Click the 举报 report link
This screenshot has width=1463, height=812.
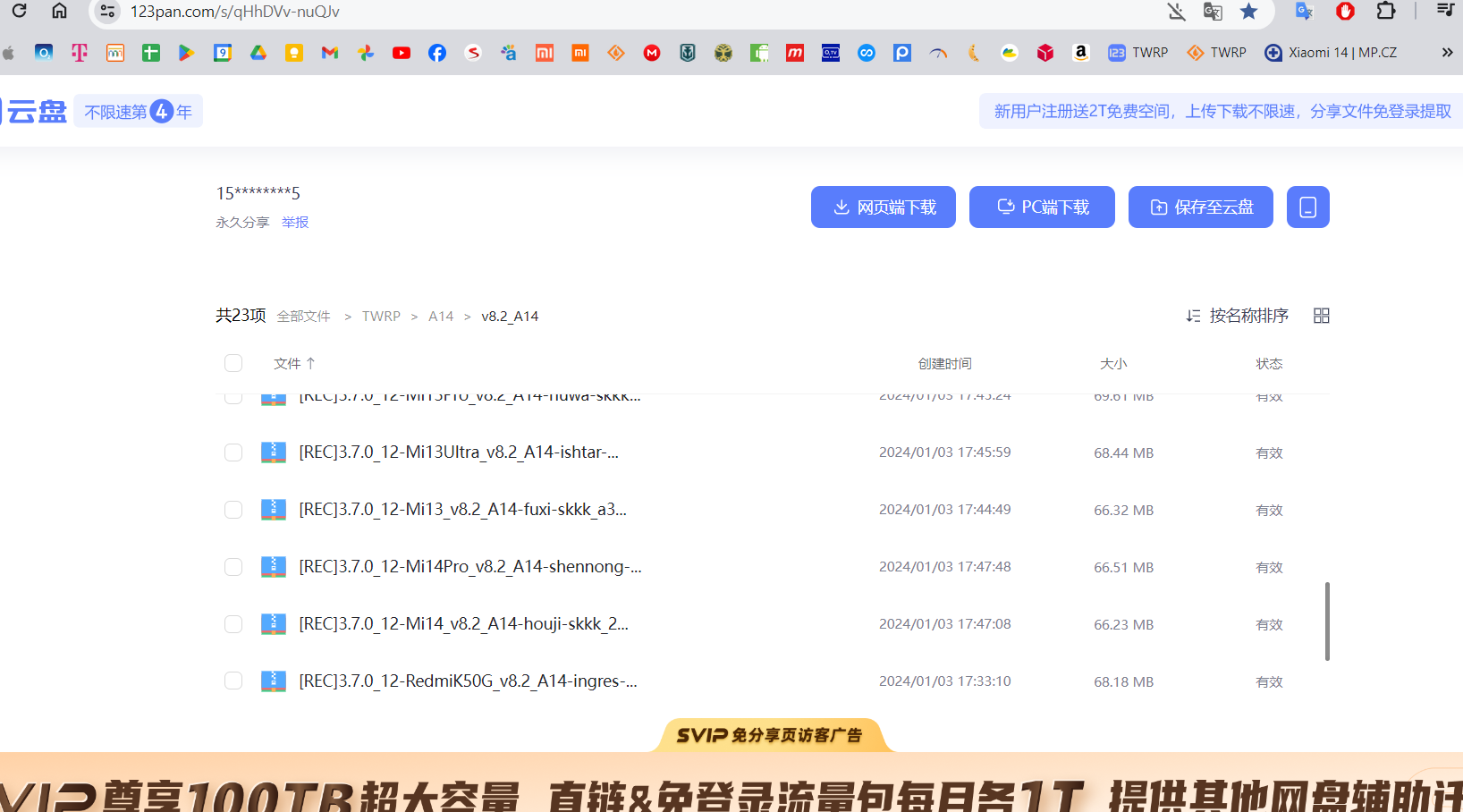(295, 222)
